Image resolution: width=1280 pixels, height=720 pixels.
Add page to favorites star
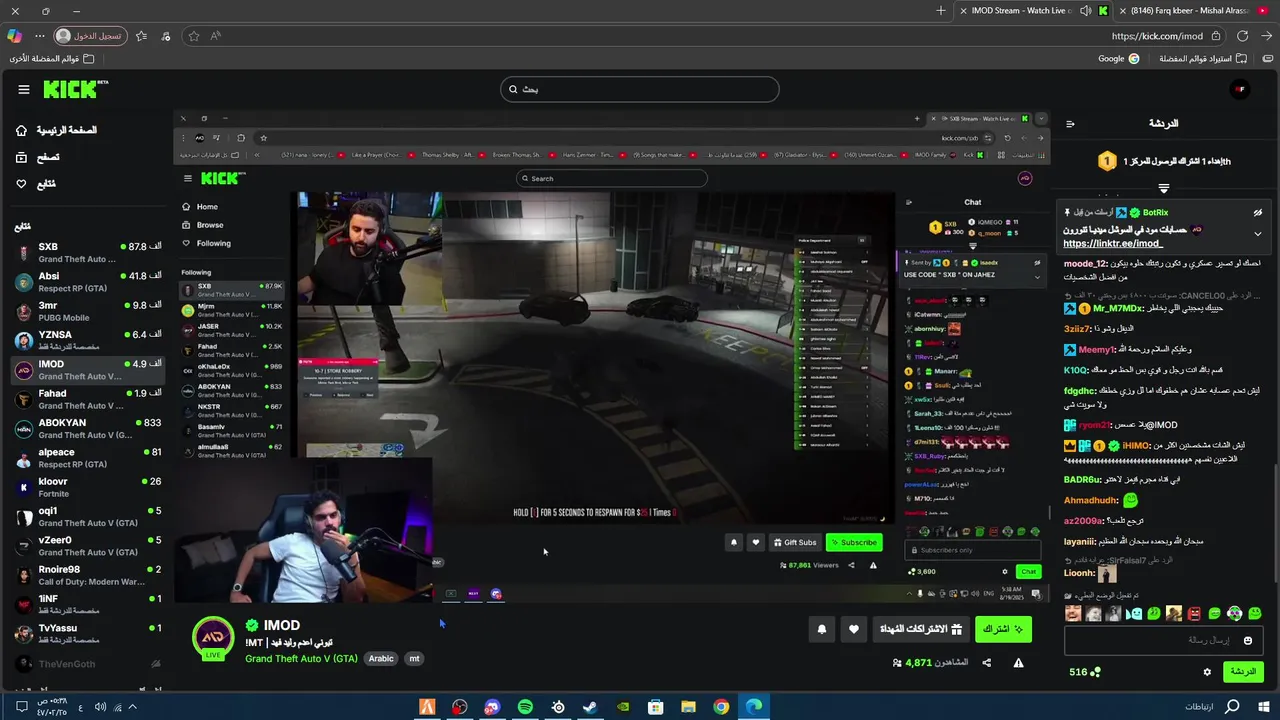[193, 36]
